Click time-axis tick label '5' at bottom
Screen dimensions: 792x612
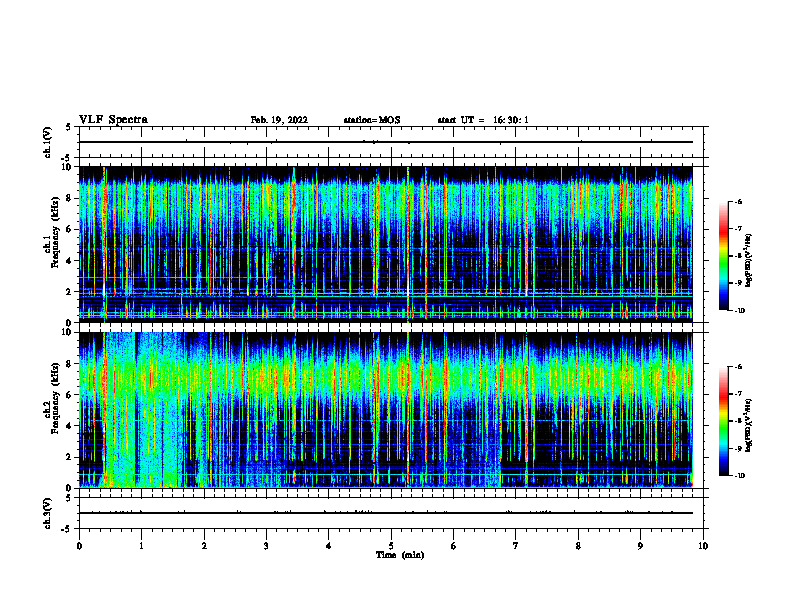391,546
